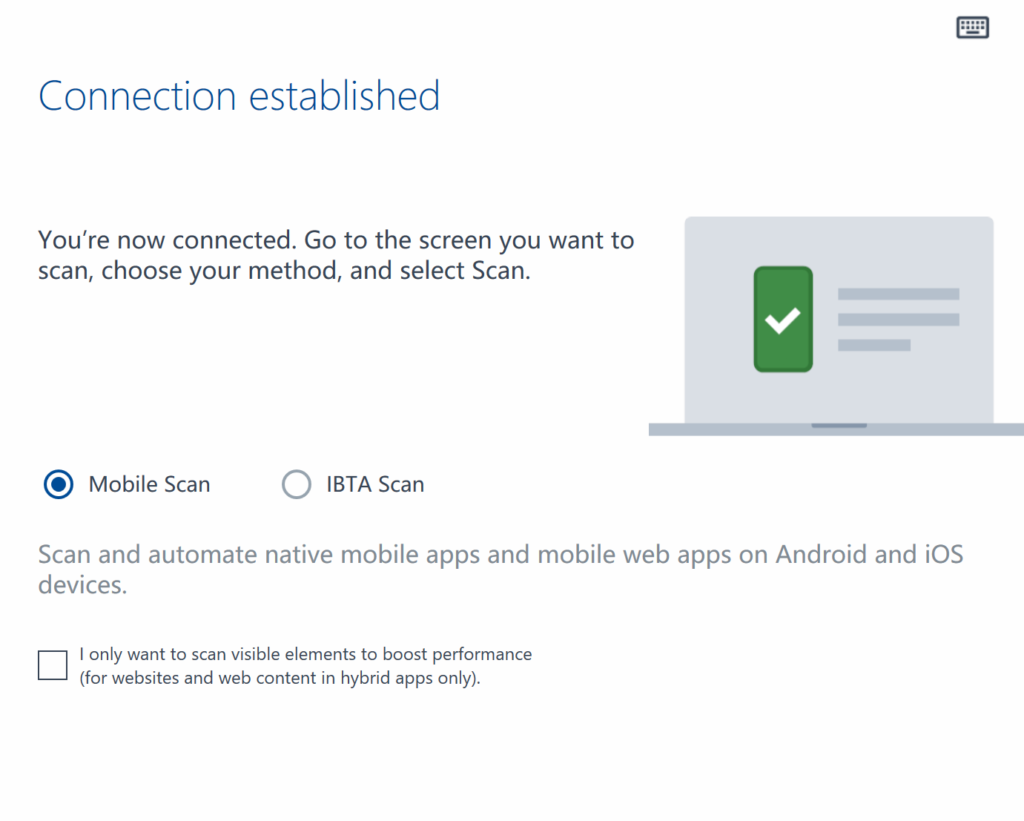The image size is (1024, 821).
Task: Click the white checkmark on the phone
Action: [x=782, y=321]
